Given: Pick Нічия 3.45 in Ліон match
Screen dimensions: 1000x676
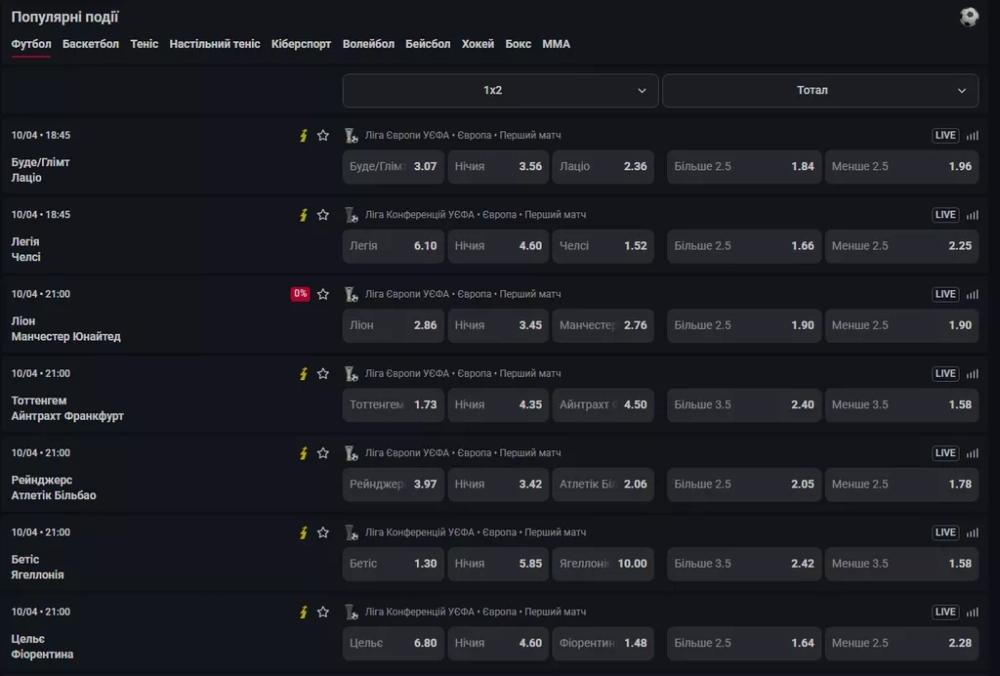Looking at the screenshot, I should (x=498, y=325).
